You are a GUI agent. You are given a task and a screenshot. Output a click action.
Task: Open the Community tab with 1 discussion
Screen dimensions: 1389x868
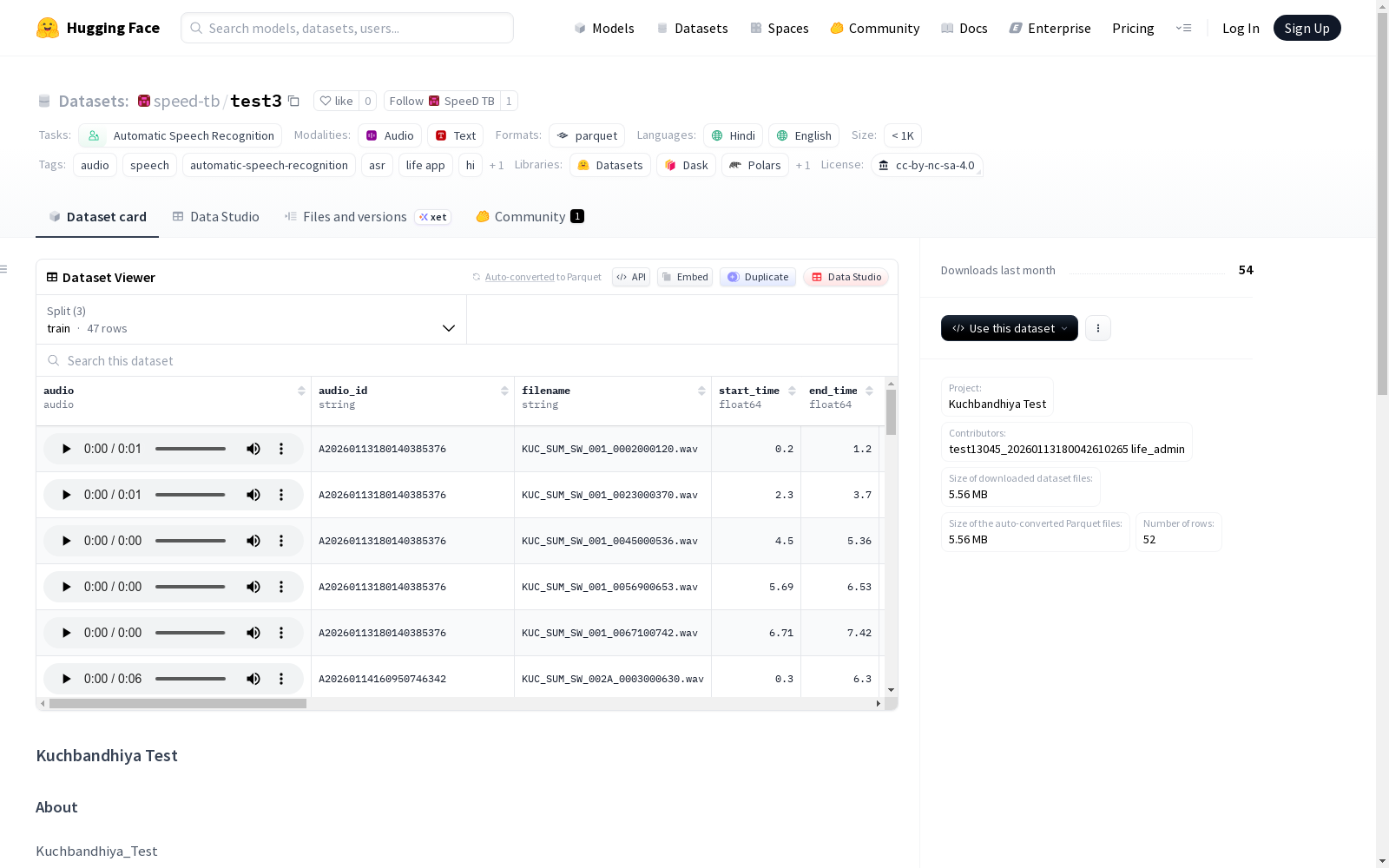(x=530, y=217)
